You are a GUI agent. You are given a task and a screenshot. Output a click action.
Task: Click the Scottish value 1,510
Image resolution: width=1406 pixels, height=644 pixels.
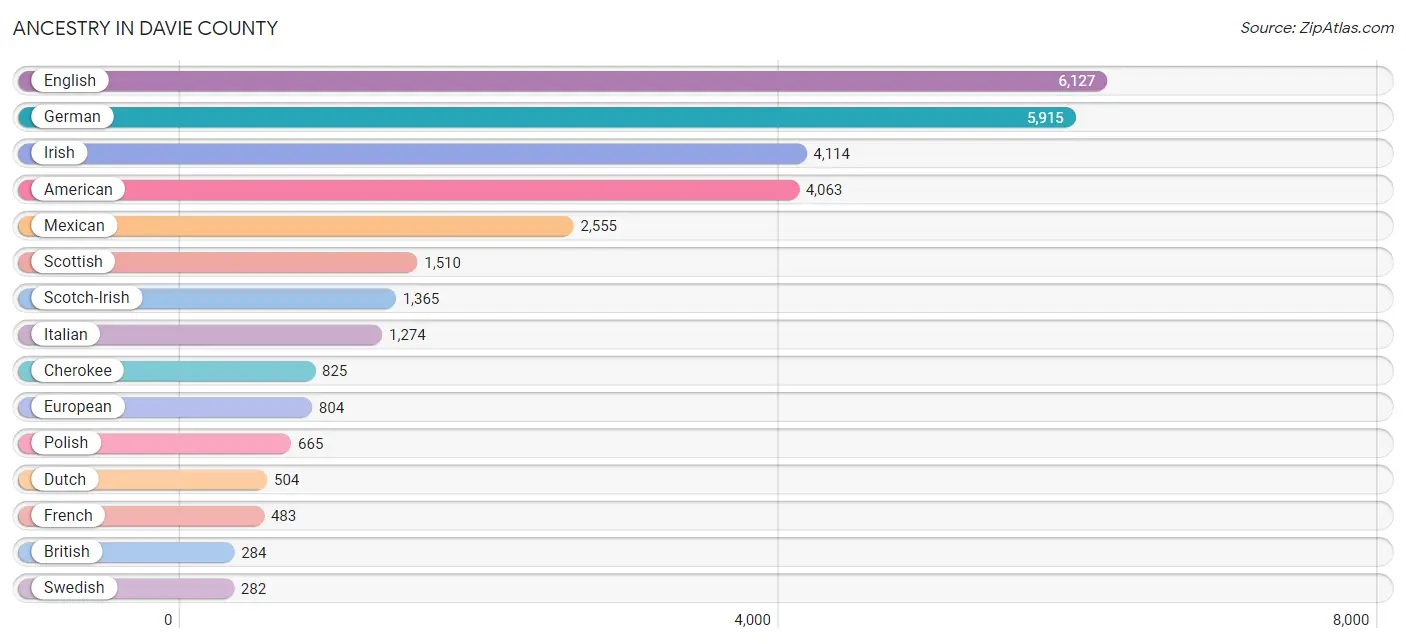pyautogui.click(x=442, y=262)
